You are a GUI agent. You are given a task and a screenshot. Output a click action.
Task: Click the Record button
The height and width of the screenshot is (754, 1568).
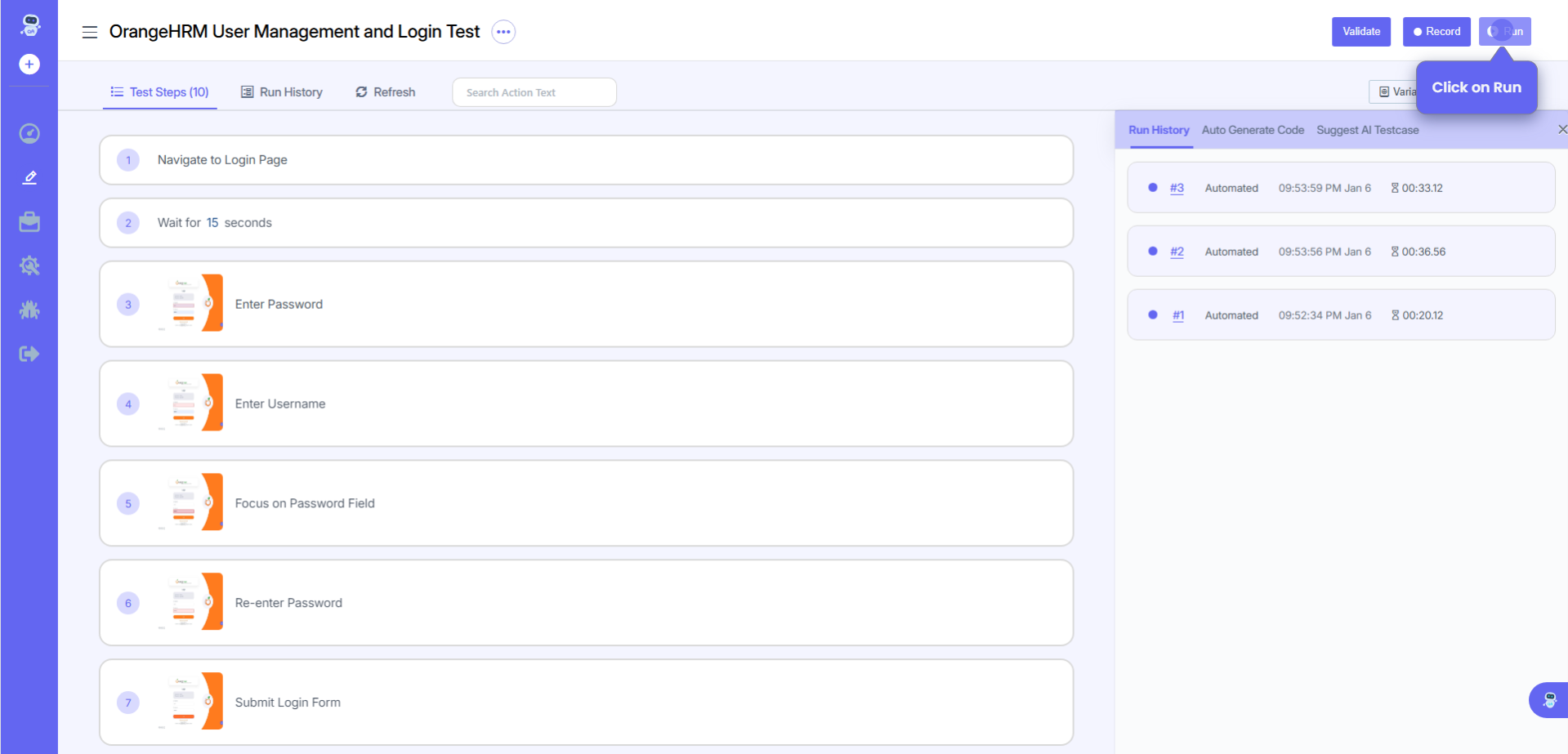click(x=1436, y=32)
